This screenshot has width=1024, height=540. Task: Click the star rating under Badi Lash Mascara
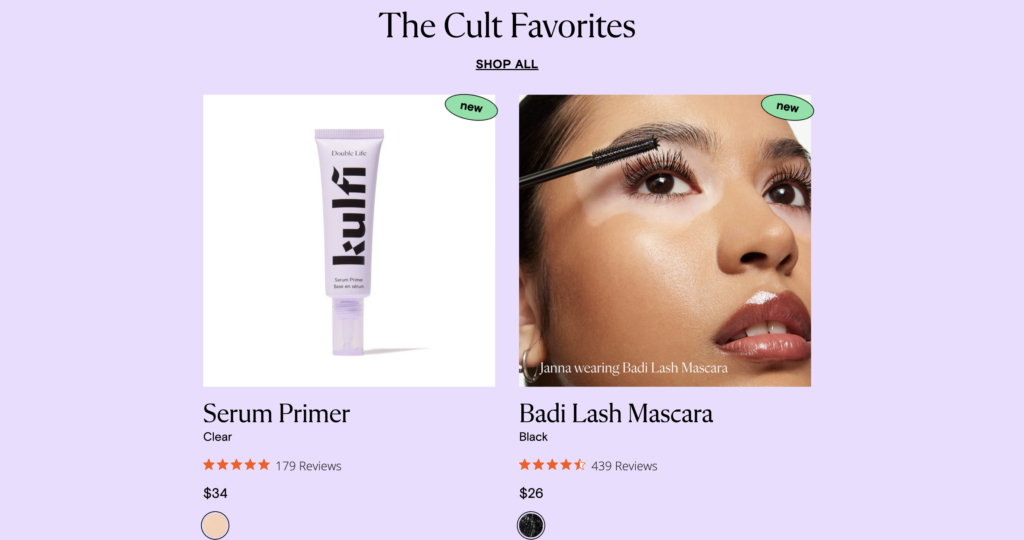pos(552,465)
